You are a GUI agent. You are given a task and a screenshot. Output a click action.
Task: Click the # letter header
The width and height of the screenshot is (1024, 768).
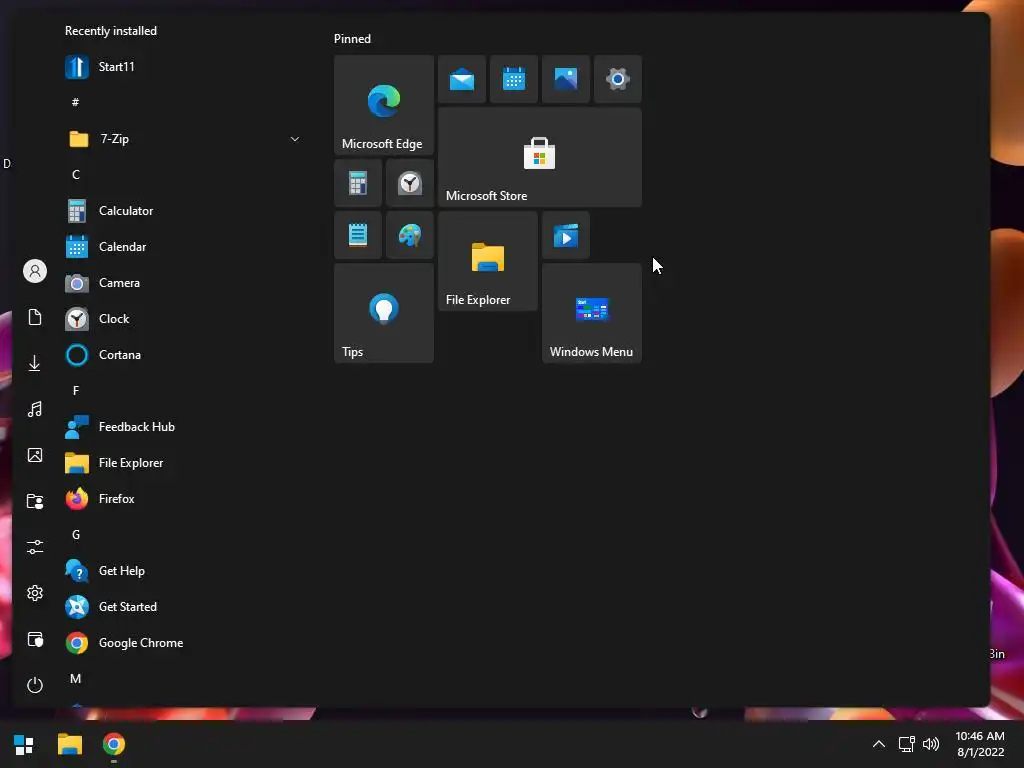76,103
